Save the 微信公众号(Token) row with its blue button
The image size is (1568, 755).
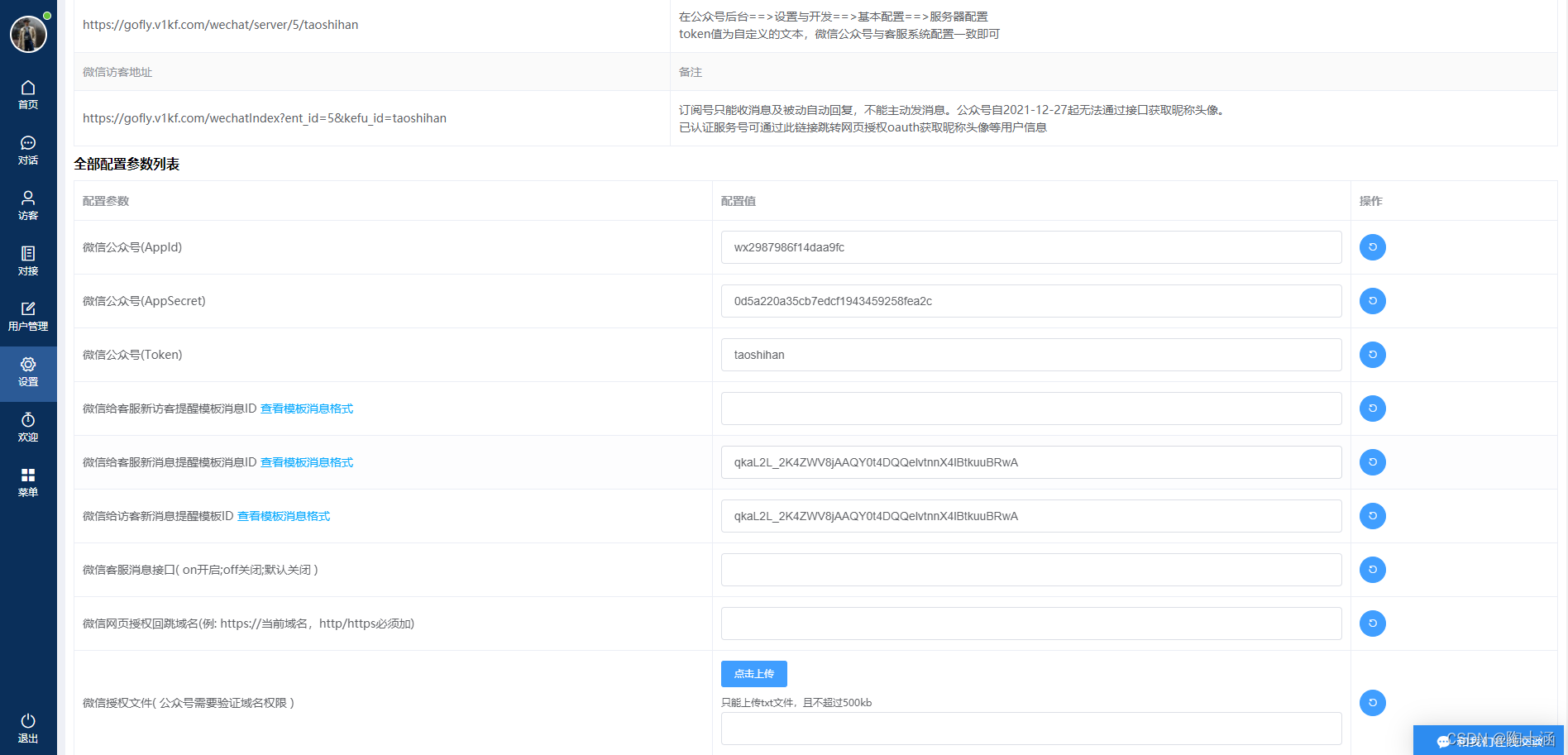pos(1373,355)
